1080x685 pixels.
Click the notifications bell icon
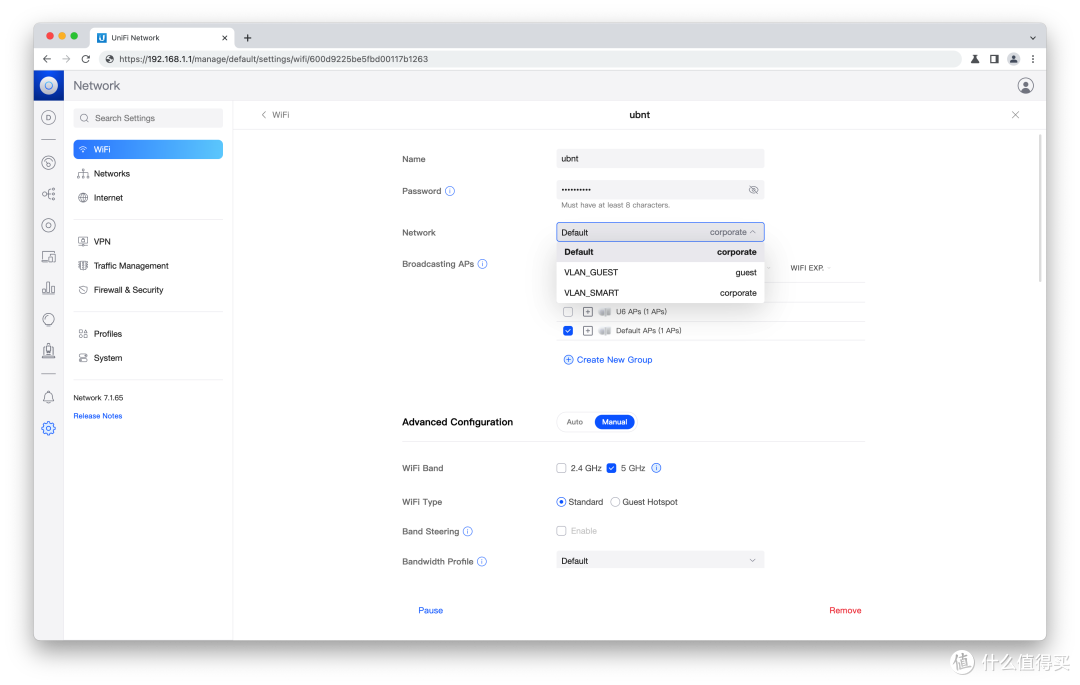pyautogui.click(x=48, y=397)
